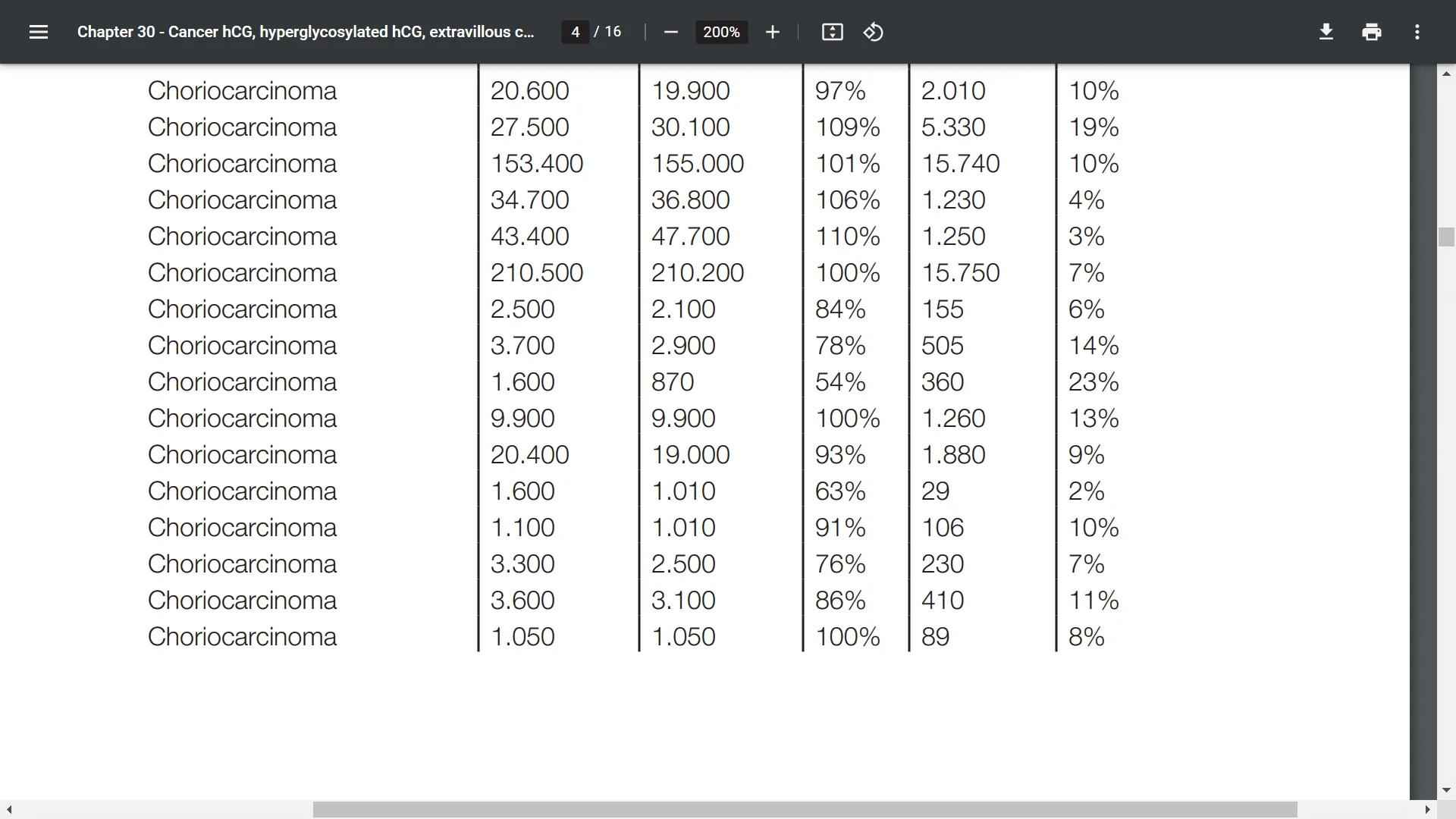This screenshot has width=1456, height=819.
Task: Click the value 410
Action: tap(943, 600)
